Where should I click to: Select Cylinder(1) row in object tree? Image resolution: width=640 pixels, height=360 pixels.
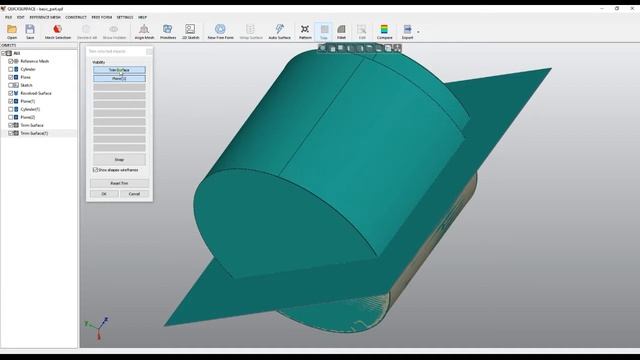(30, 109)
